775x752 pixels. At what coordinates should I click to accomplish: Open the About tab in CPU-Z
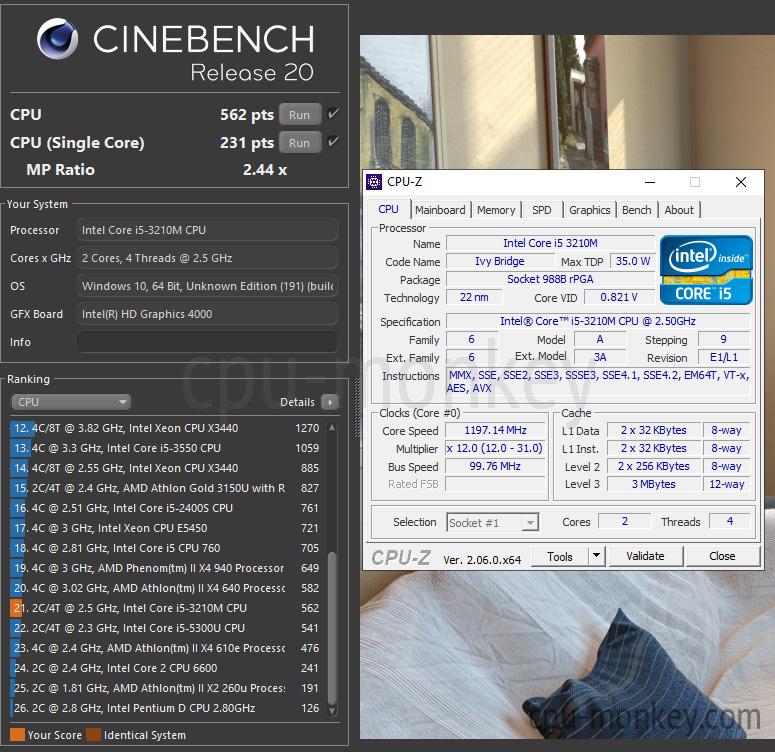coord(679,210)
